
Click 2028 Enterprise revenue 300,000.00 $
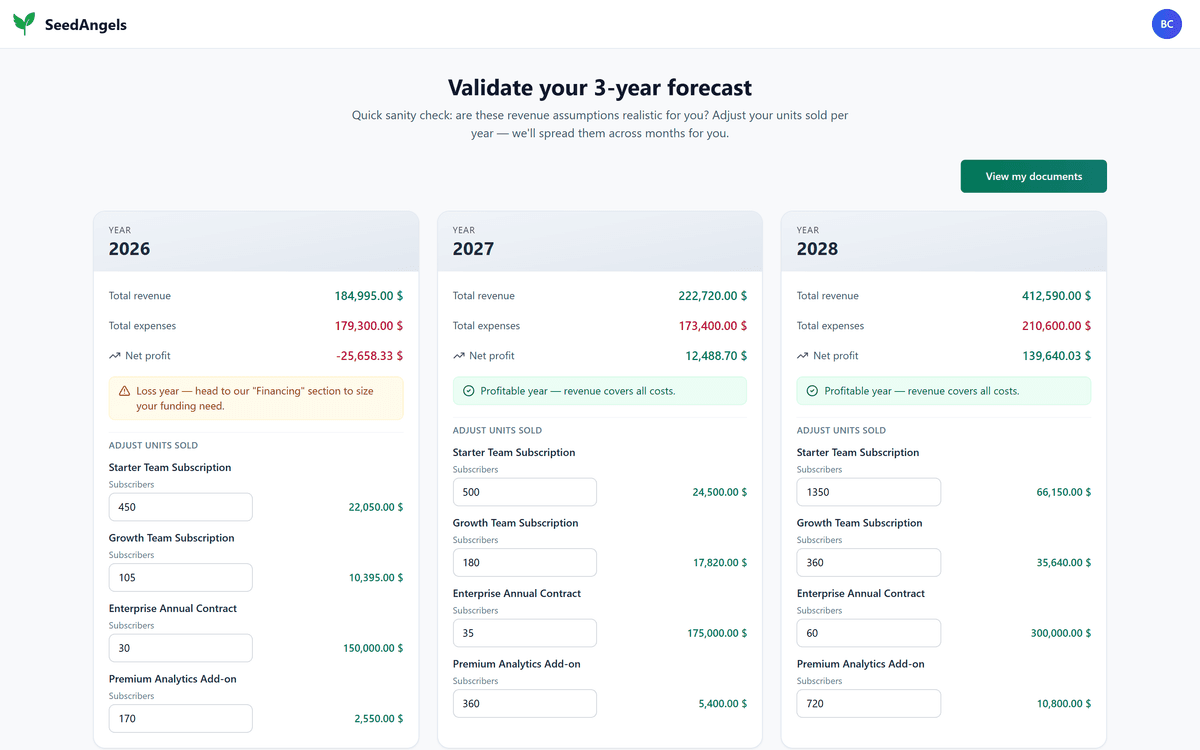tap(1061, 633)
